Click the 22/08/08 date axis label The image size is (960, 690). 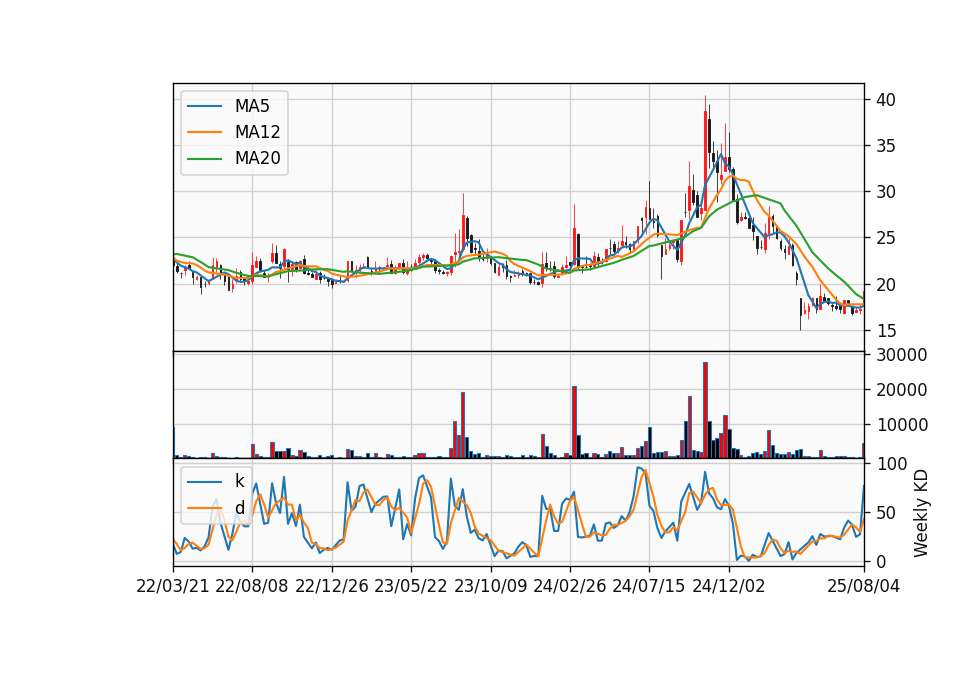point(252,587)
